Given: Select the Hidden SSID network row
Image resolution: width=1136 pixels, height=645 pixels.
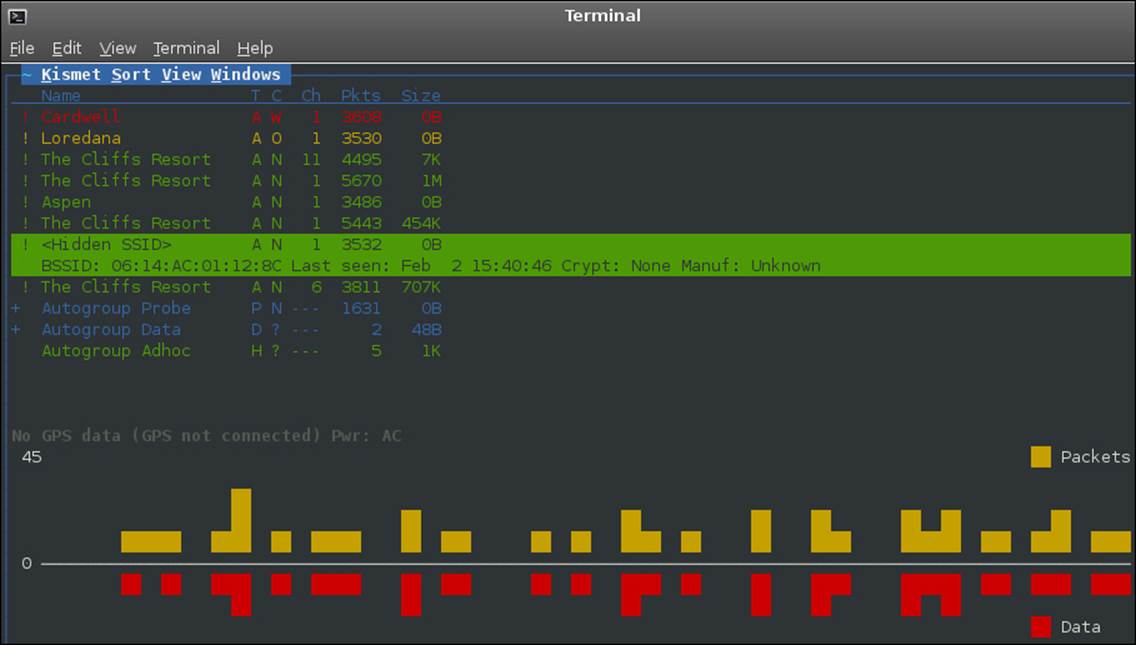Looking at the screenshot, I should [x=571, y=244].
